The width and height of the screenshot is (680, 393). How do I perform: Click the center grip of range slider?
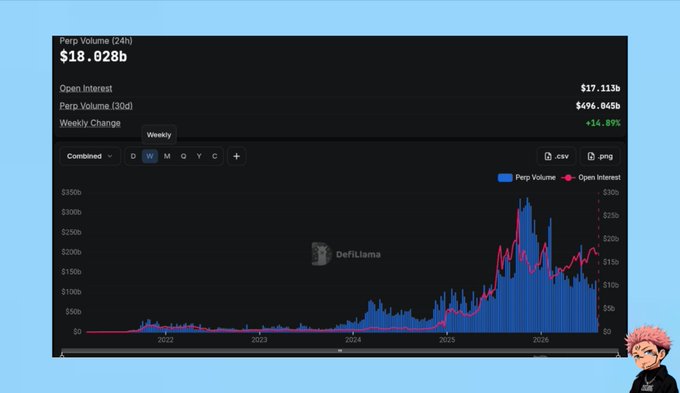340,350
